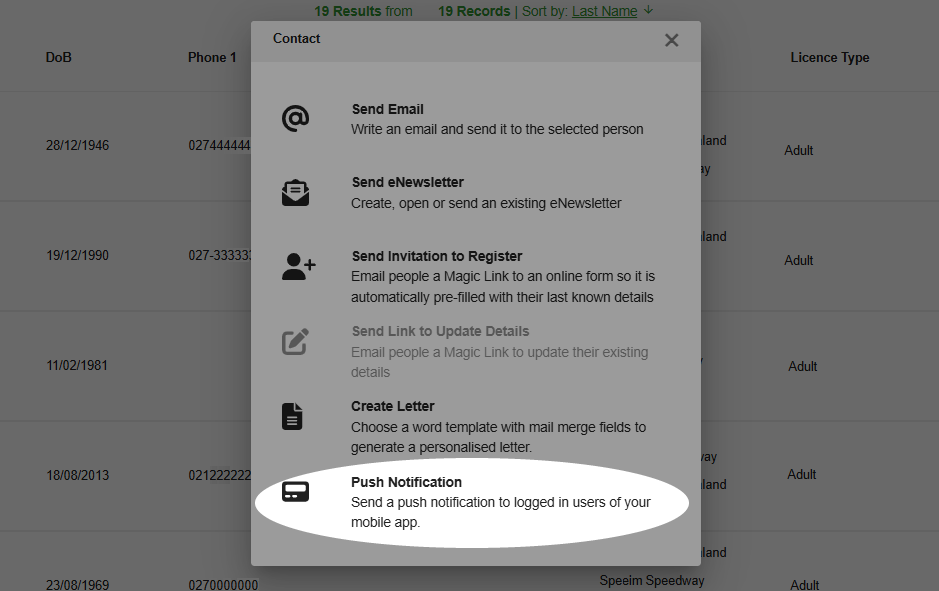Viewport: 939px width, 591px height.
Task: Click the DoB column header
Action: click(x=59, y=57)
